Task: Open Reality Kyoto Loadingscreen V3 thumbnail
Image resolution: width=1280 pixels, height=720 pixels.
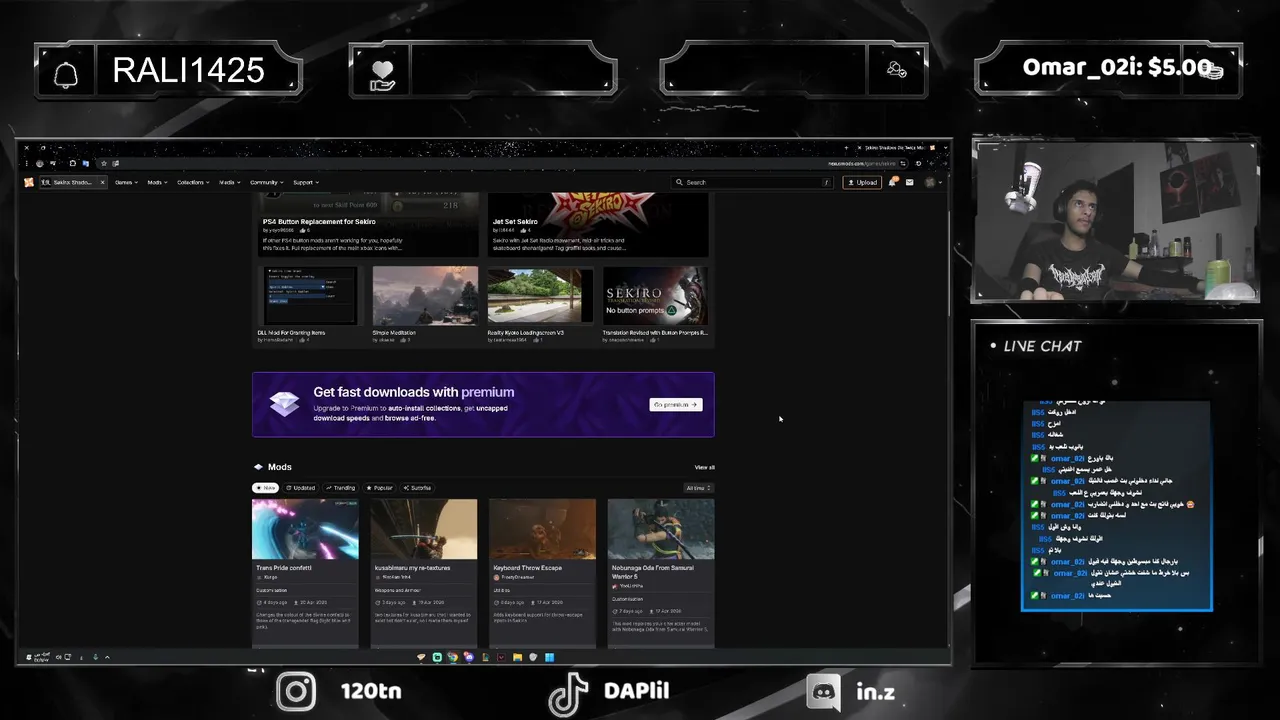Action: (540, 295)
